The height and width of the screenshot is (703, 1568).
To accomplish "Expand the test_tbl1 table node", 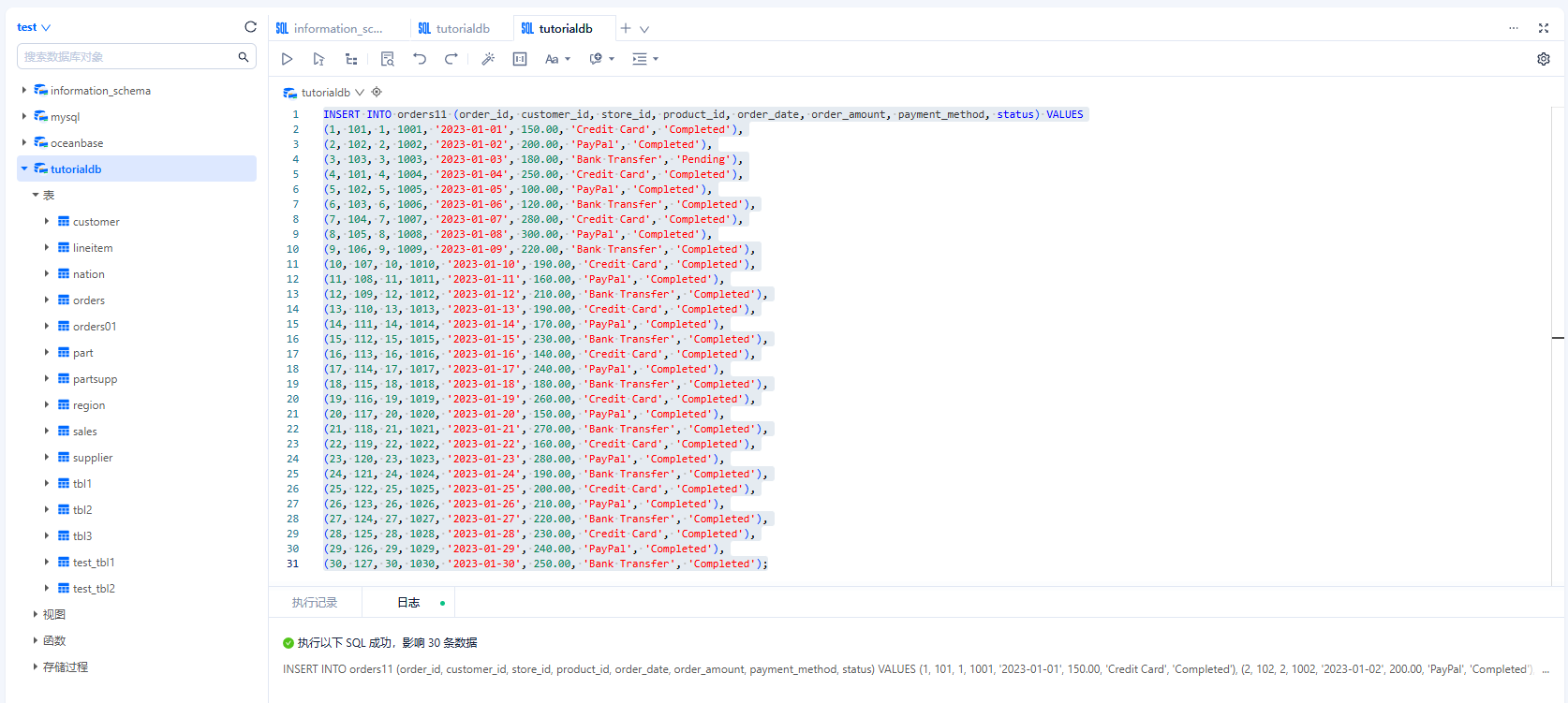I will [x=47, y=563].
